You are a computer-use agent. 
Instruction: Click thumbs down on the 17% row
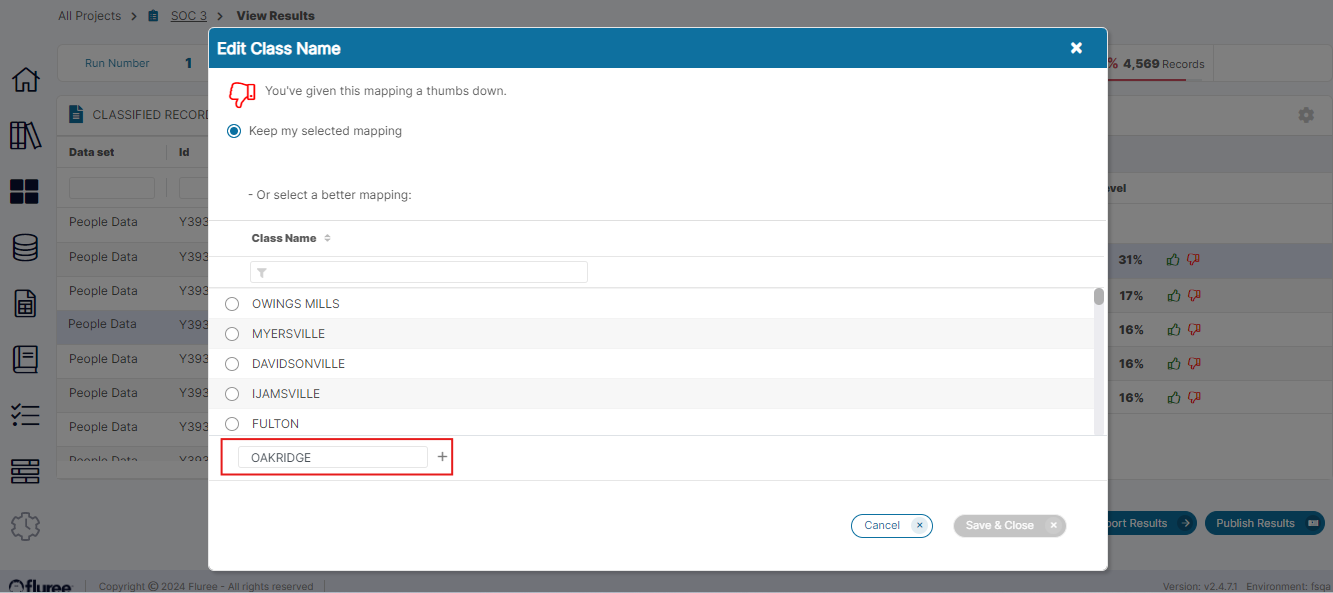[x=1193, y=296]
